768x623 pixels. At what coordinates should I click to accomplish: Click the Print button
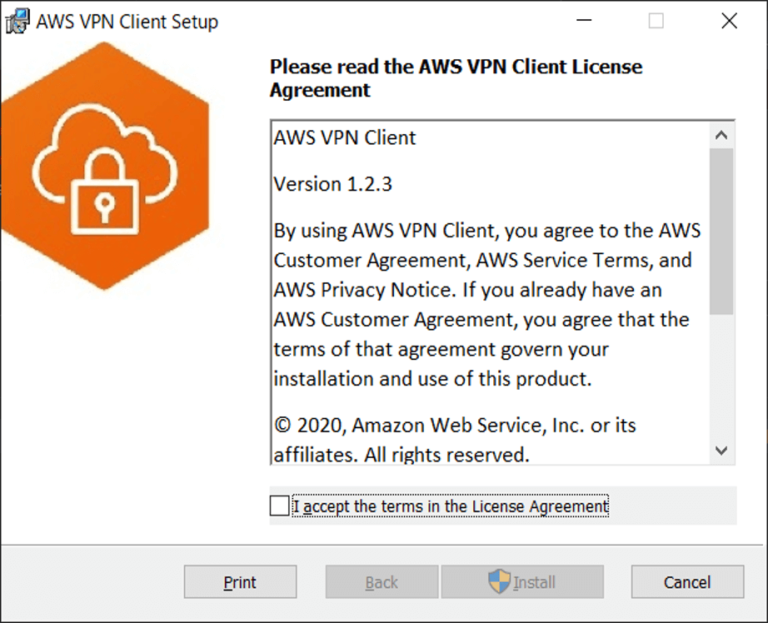coord(240,582)
